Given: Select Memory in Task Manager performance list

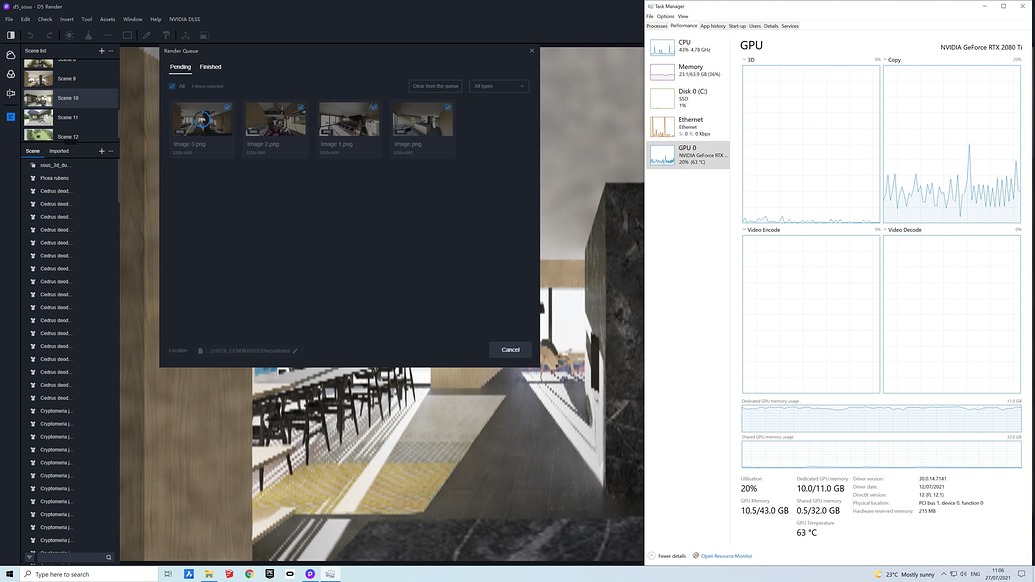Looking at the screenshot, I should [x=688, y=71].
